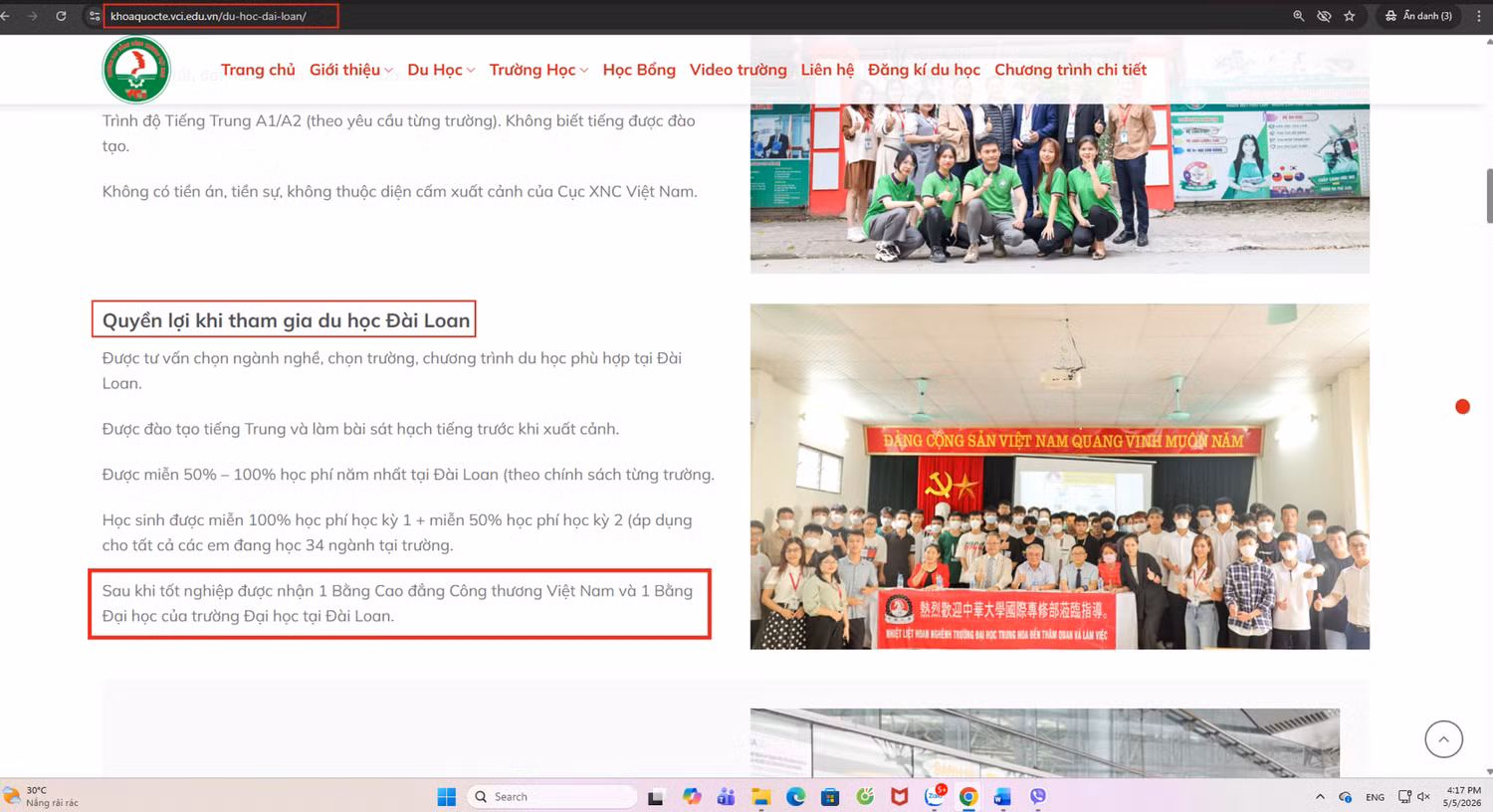Click the photo of students in green shirts

(x=1059, y=187)
